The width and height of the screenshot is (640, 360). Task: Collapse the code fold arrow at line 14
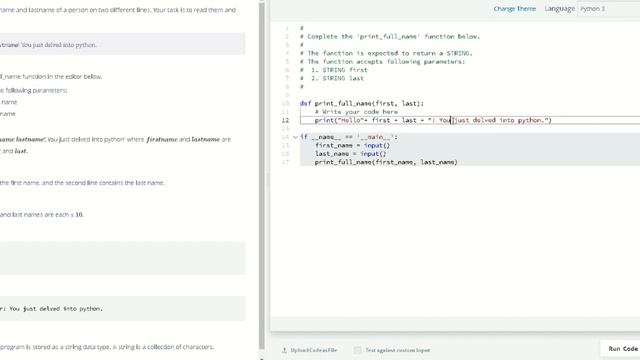295,137
